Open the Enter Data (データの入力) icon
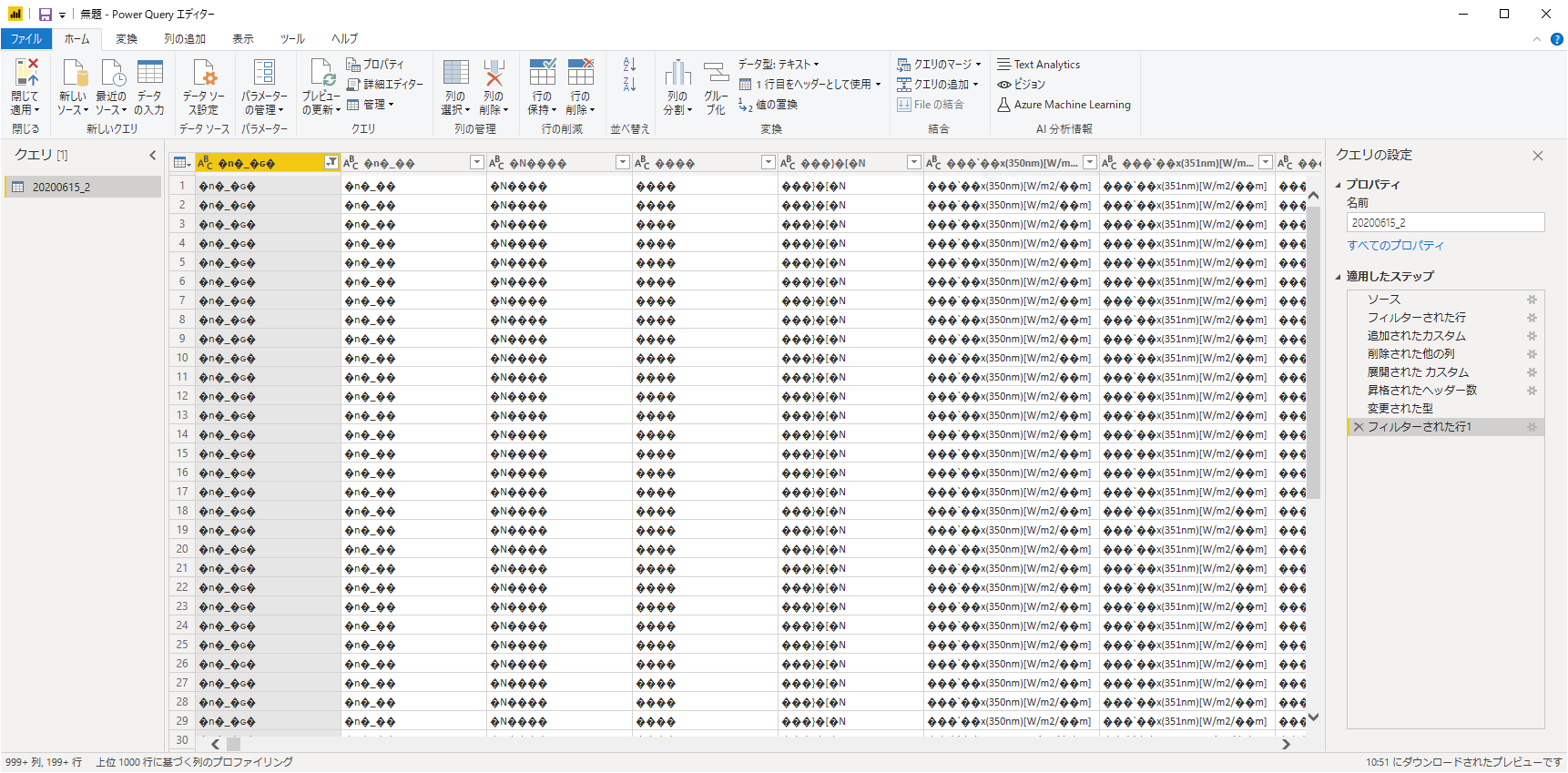The height and width of the screenshot is (773, 1568). click(x=149, y=75)
